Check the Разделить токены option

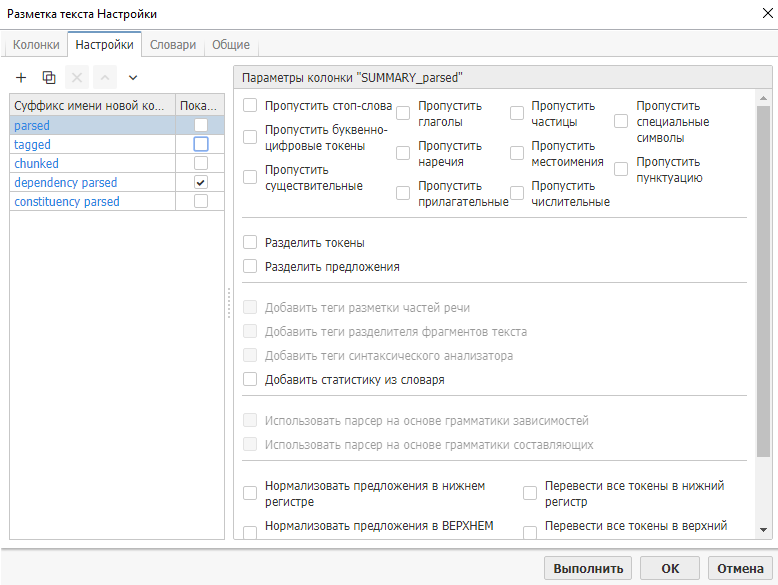tap(250, 243)
